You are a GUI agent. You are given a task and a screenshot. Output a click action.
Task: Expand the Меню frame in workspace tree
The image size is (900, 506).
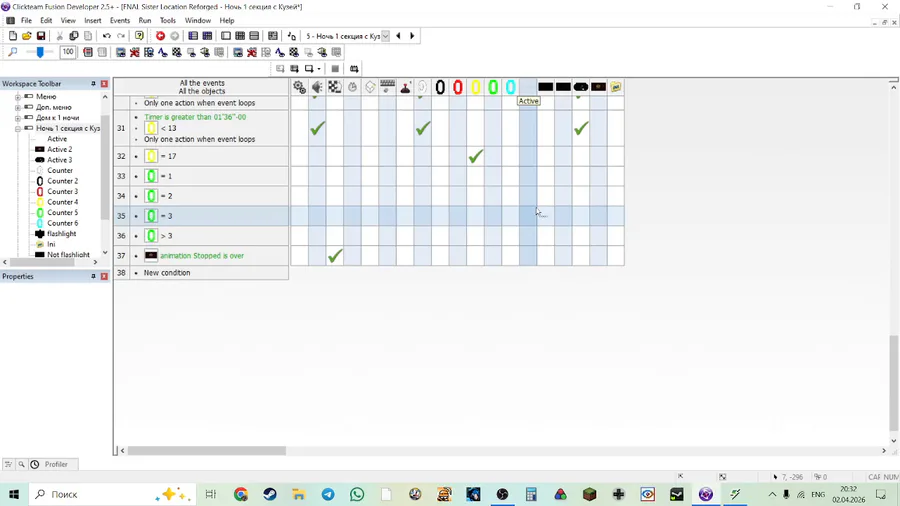point(18,97)
